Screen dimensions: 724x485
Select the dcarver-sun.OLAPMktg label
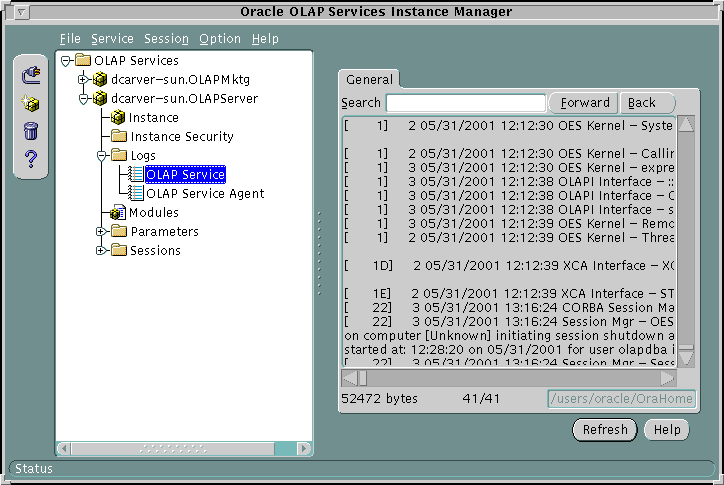(181, 79)
